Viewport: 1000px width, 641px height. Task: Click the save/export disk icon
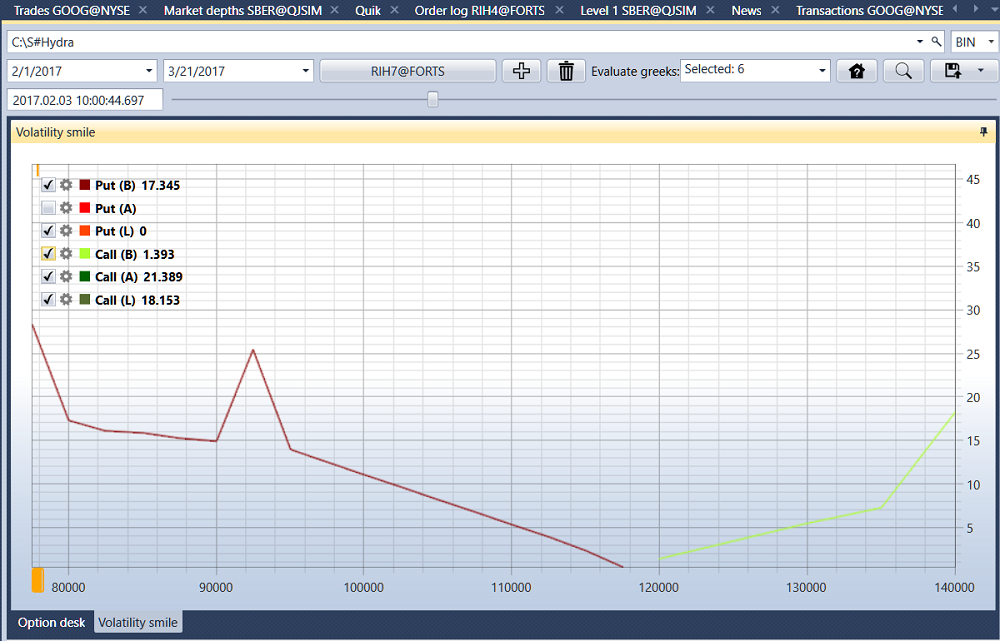tap(953, 71)
